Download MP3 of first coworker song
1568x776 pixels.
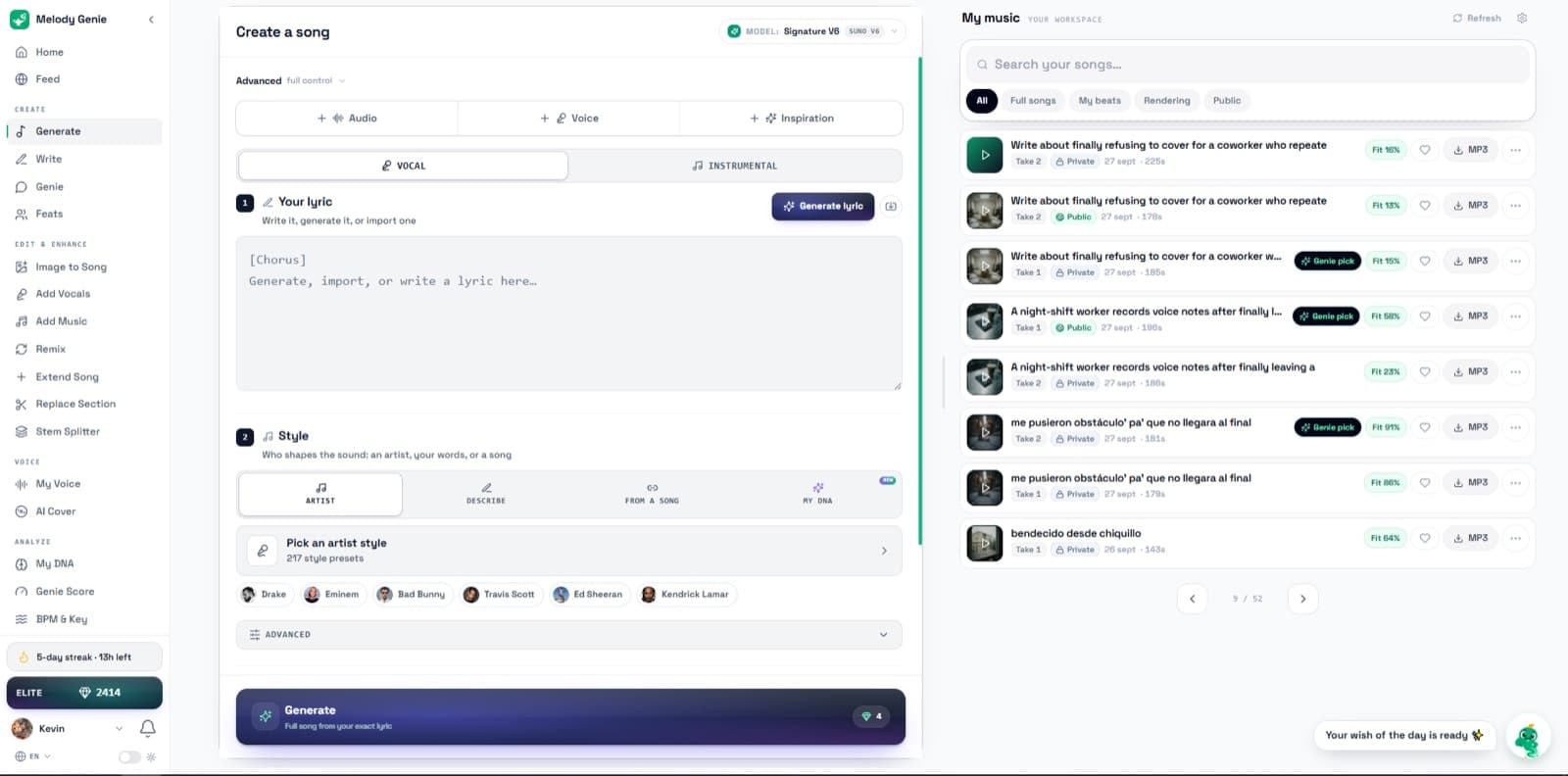click(x=1470, y=150)
